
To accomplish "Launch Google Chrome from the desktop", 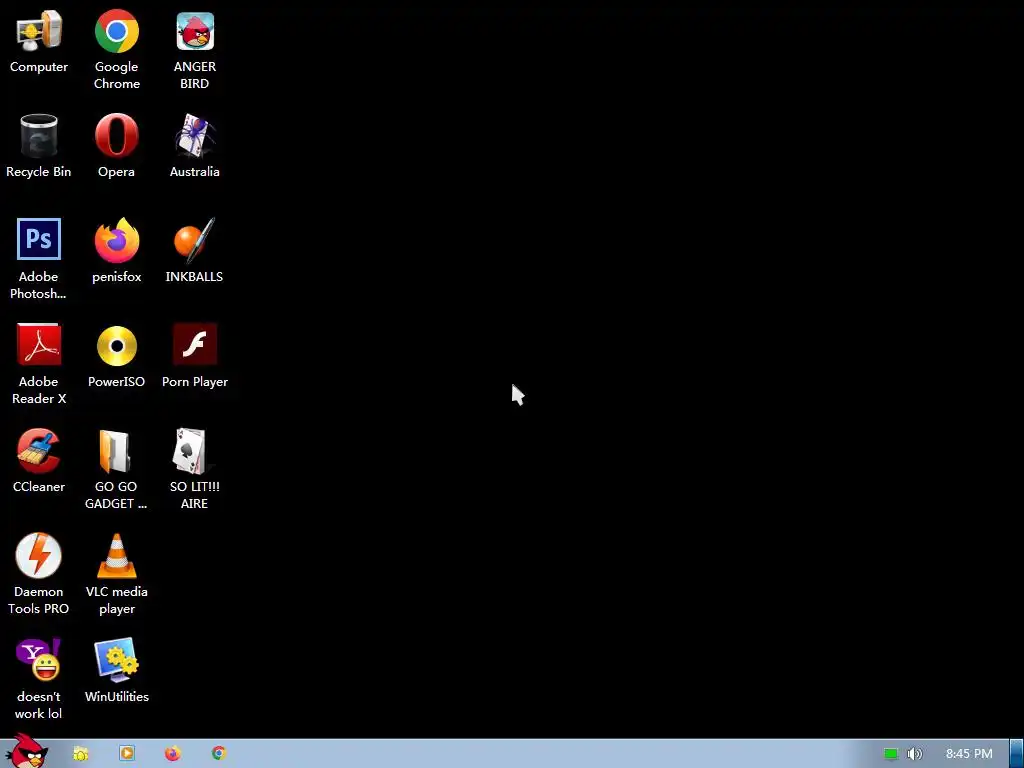I will click(x=116, y=50).
